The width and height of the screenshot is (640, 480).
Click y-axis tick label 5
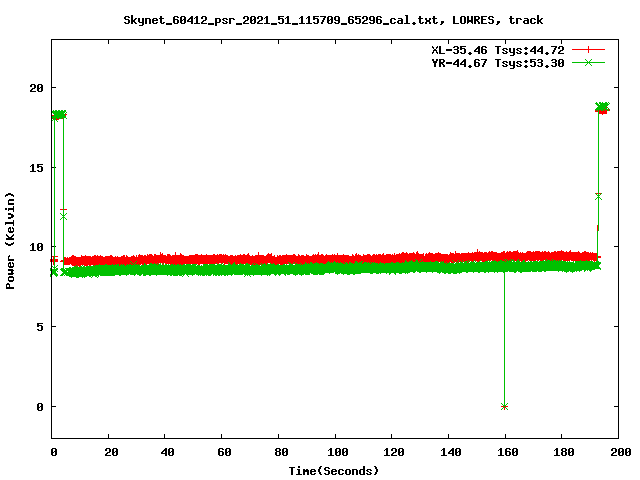click(40, 327)
